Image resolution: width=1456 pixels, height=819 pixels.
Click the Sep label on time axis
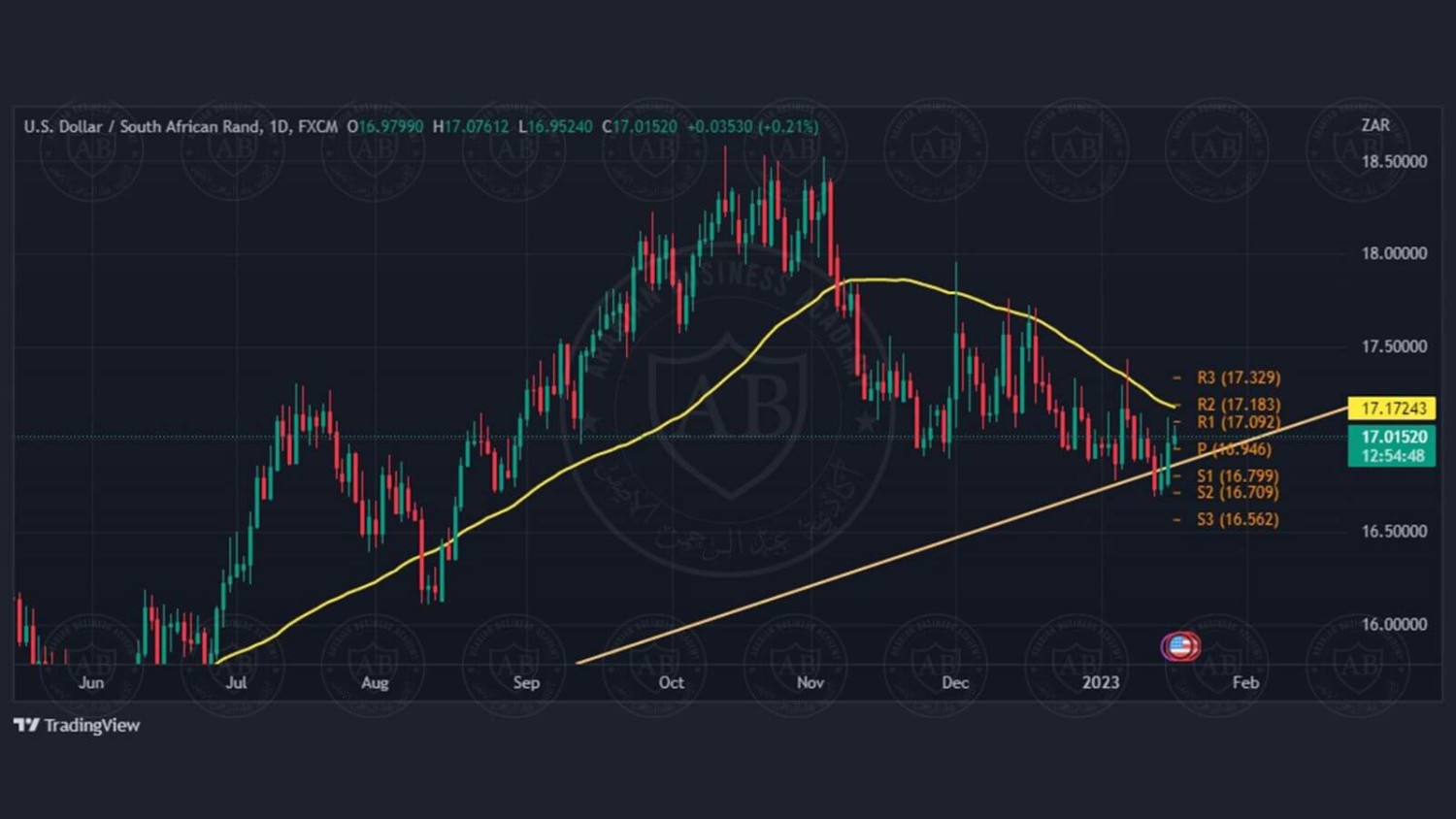(526, 682)
